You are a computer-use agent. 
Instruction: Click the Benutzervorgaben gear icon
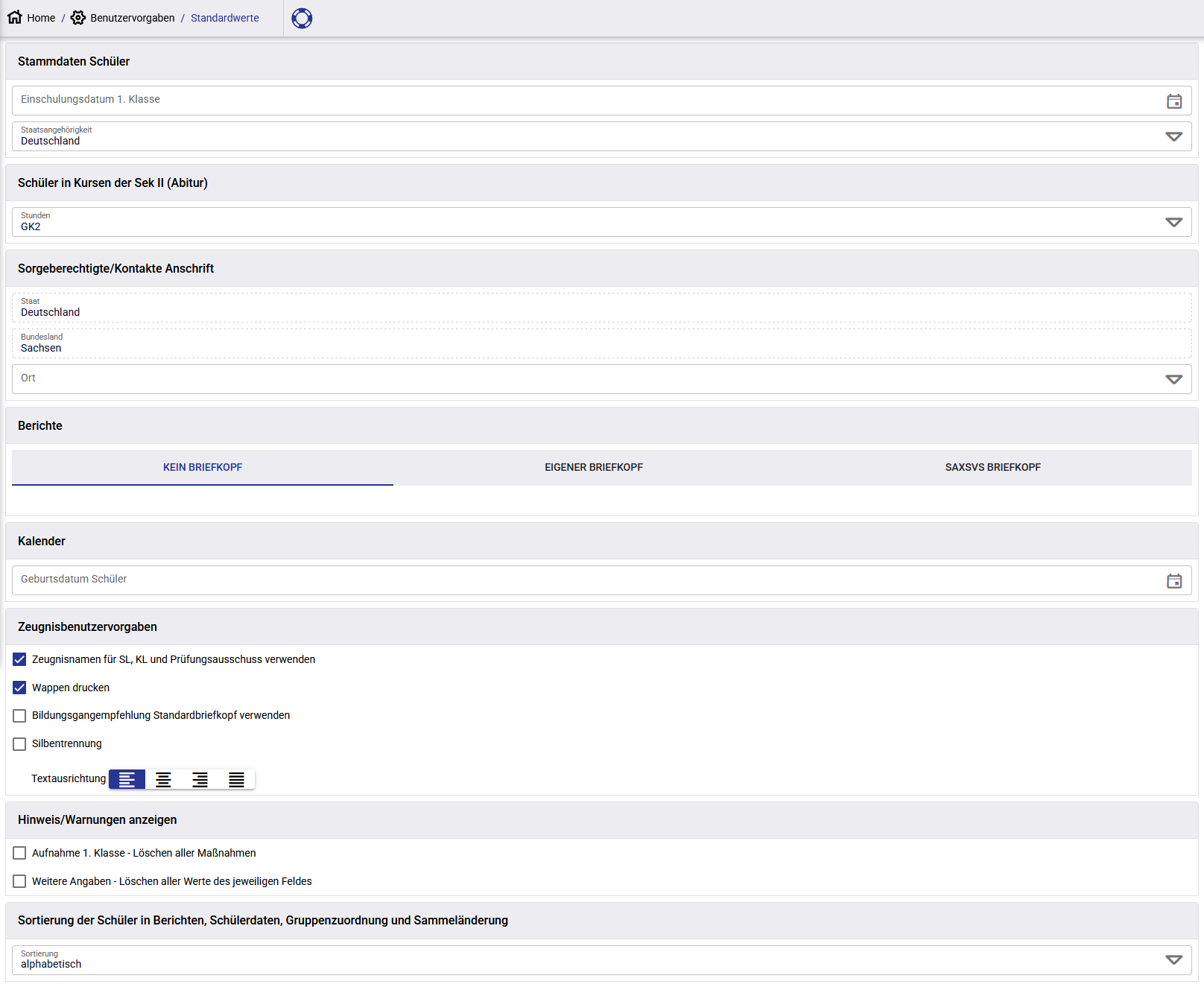(78, 17)
